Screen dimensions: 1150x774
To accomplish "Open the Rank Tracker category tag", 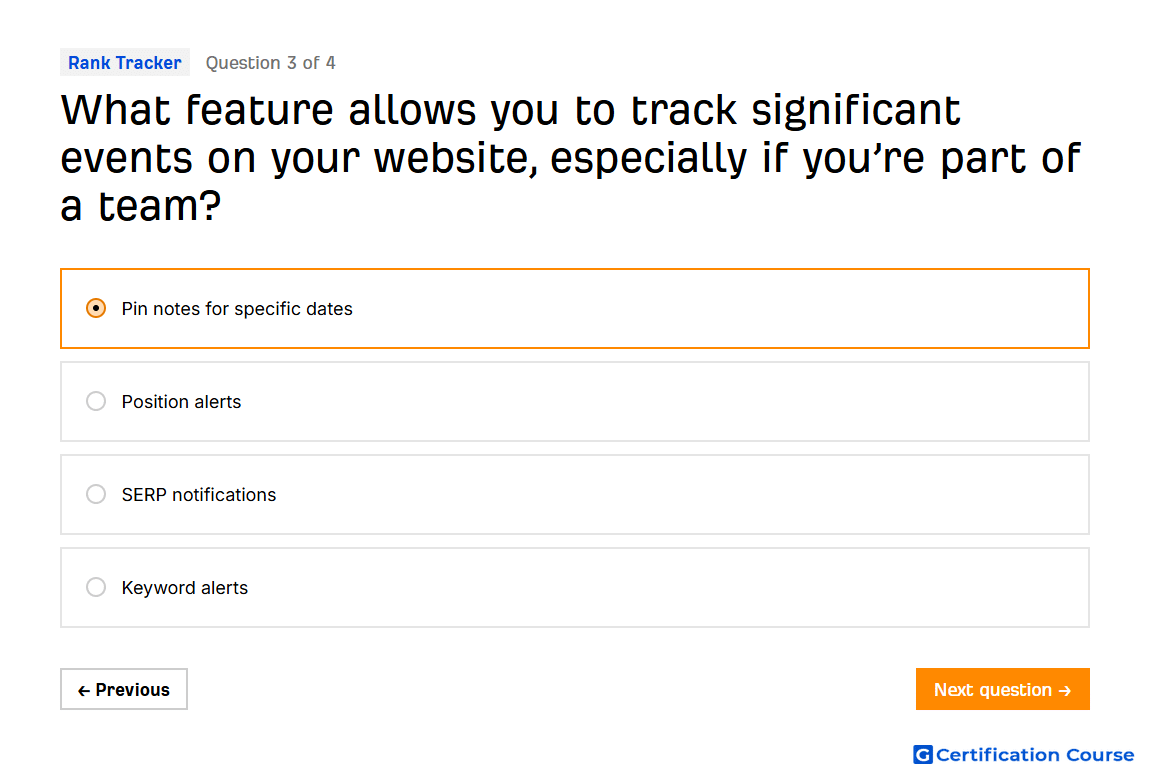I will [x=125, y=62].
